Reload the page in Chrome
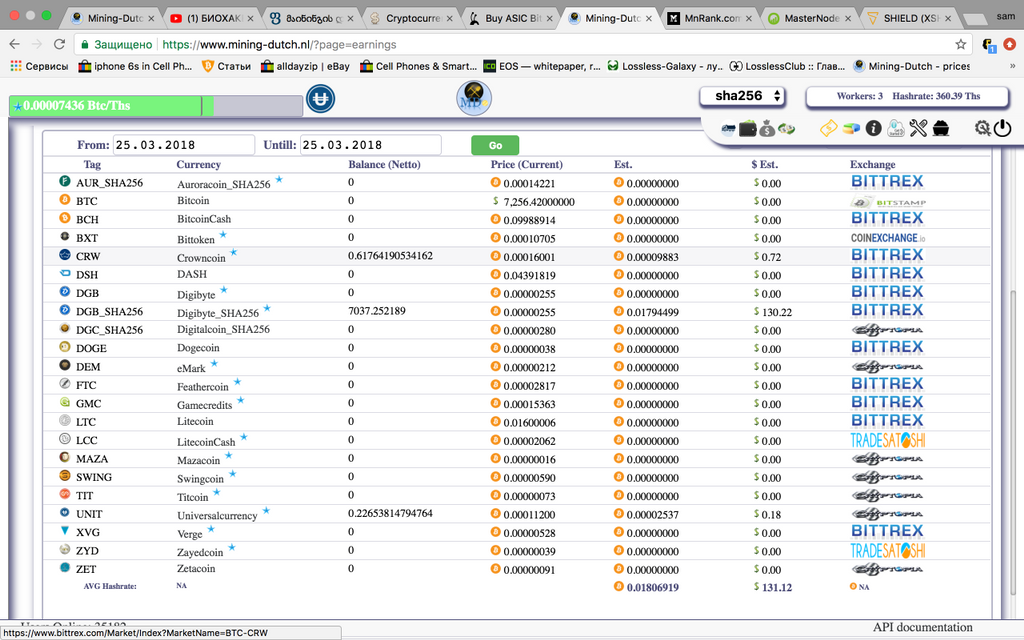Screen dimensions: 1024x640 point(59,44)
